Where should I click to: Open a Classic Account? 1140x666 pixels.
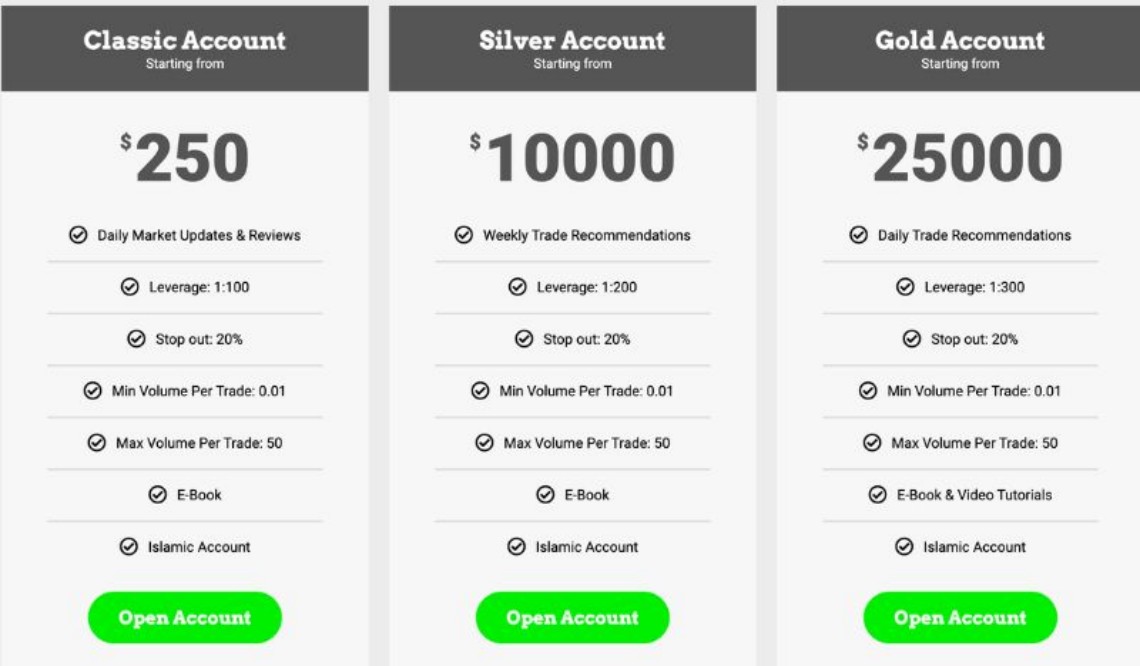pyautogui.click(x=185, y=617)
